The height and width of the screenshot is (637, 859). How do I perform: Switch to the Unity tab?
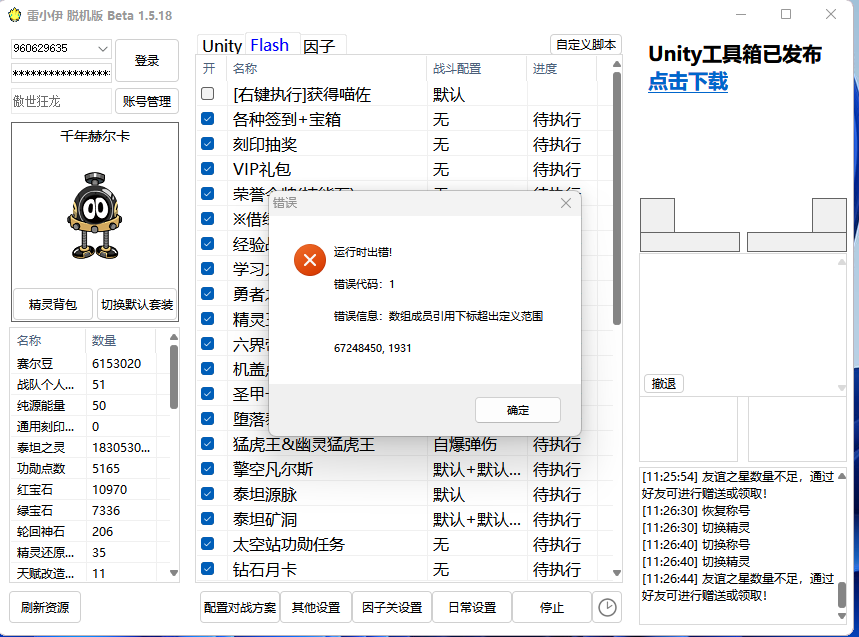(222, 46)
